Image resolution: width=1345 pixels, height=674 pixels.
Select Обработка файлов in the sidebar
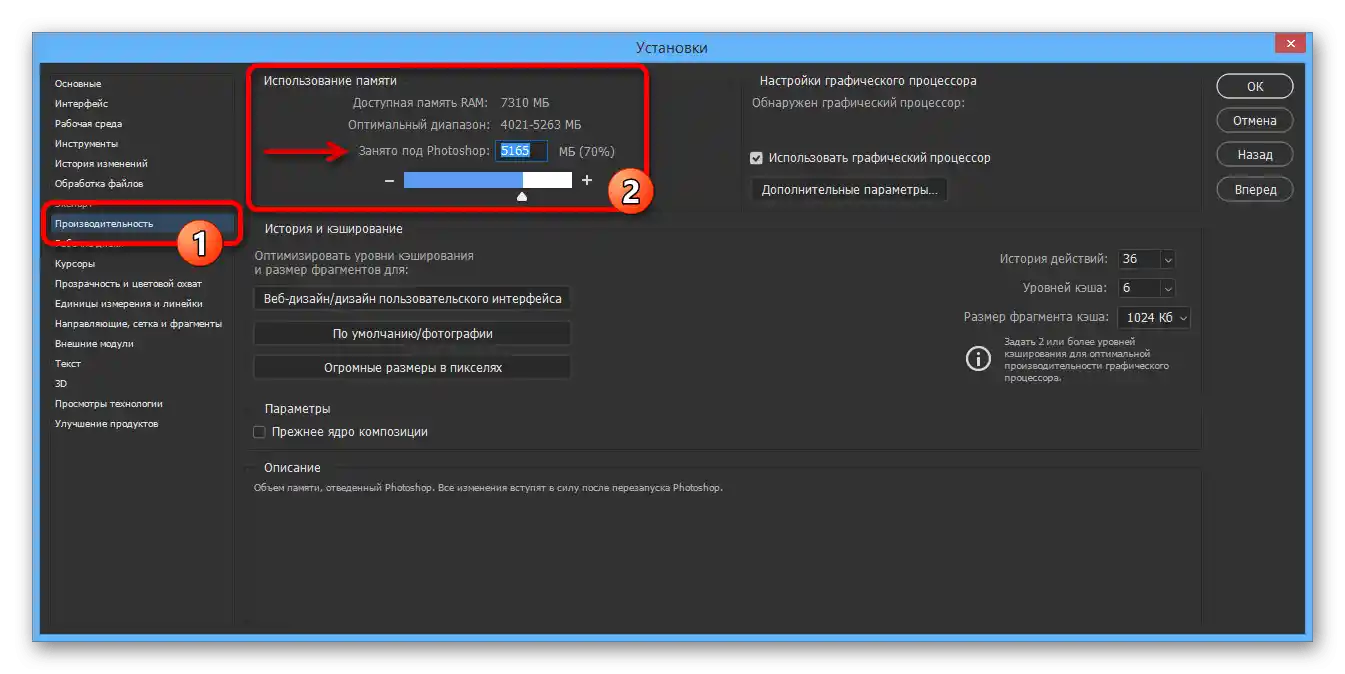[x=98, y=184]
